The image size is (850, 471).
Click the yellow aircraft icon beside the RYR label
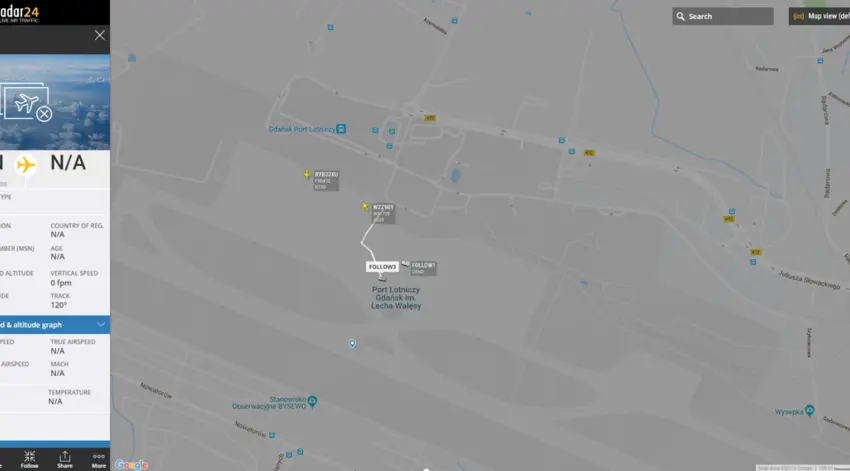pos(307,174)
